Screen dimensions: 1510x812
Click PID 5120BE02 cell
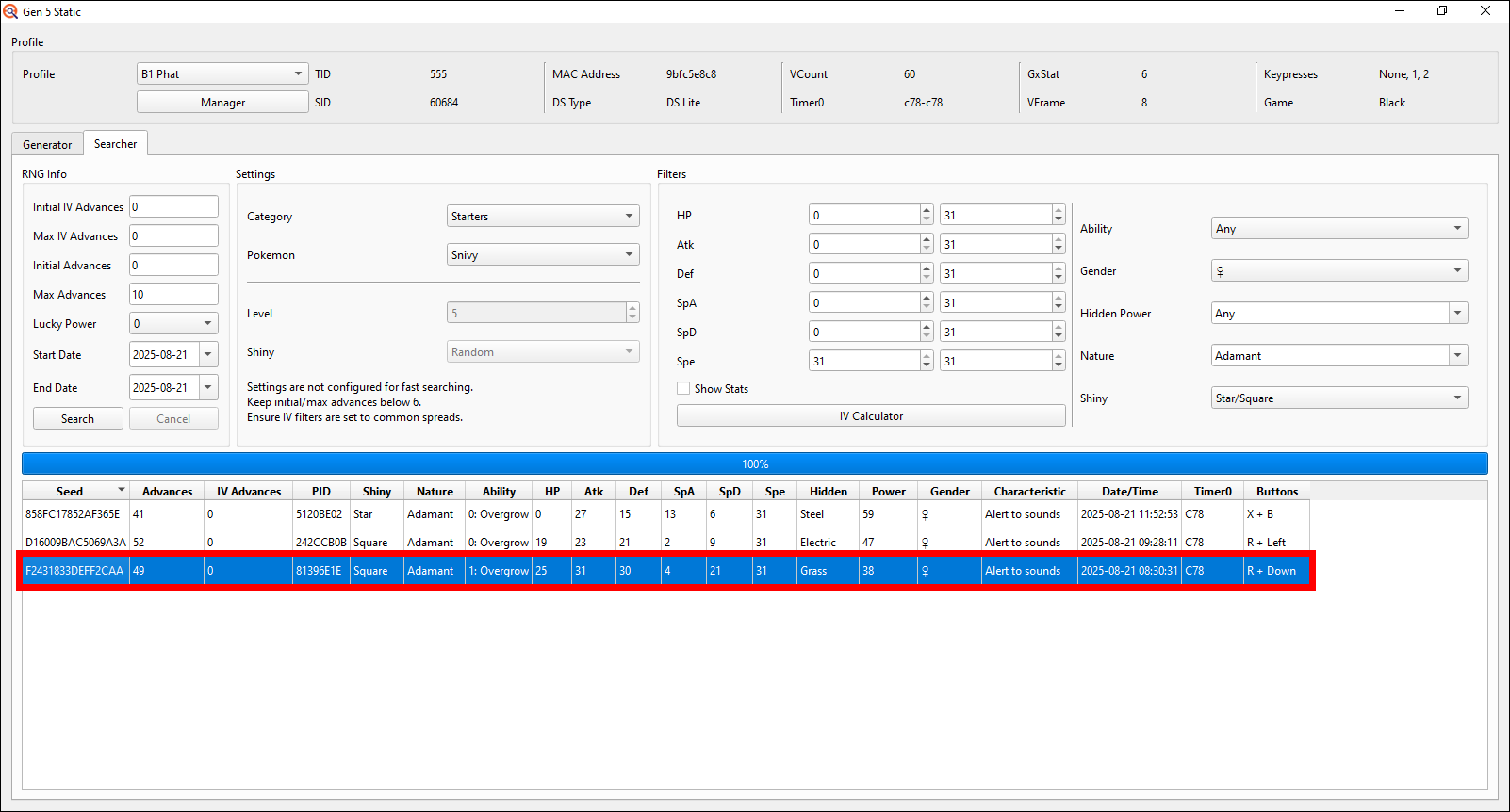(320, 514)
